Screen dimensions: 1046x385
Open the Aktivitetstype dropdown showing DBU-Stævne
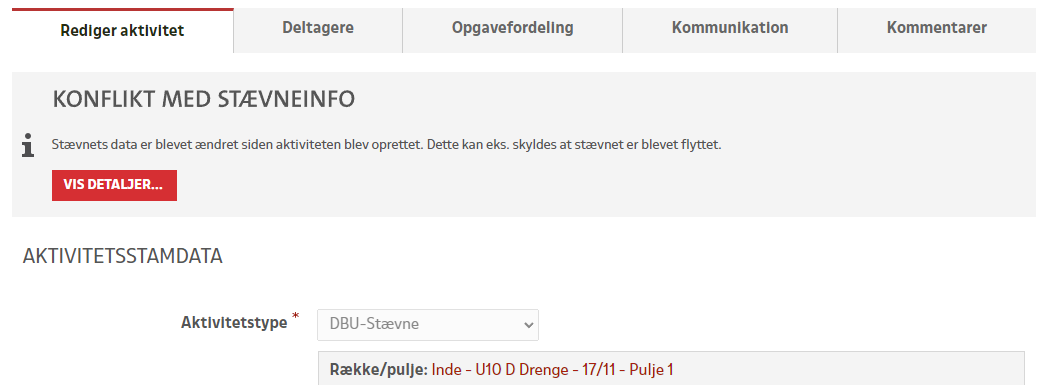click(428, 325)
